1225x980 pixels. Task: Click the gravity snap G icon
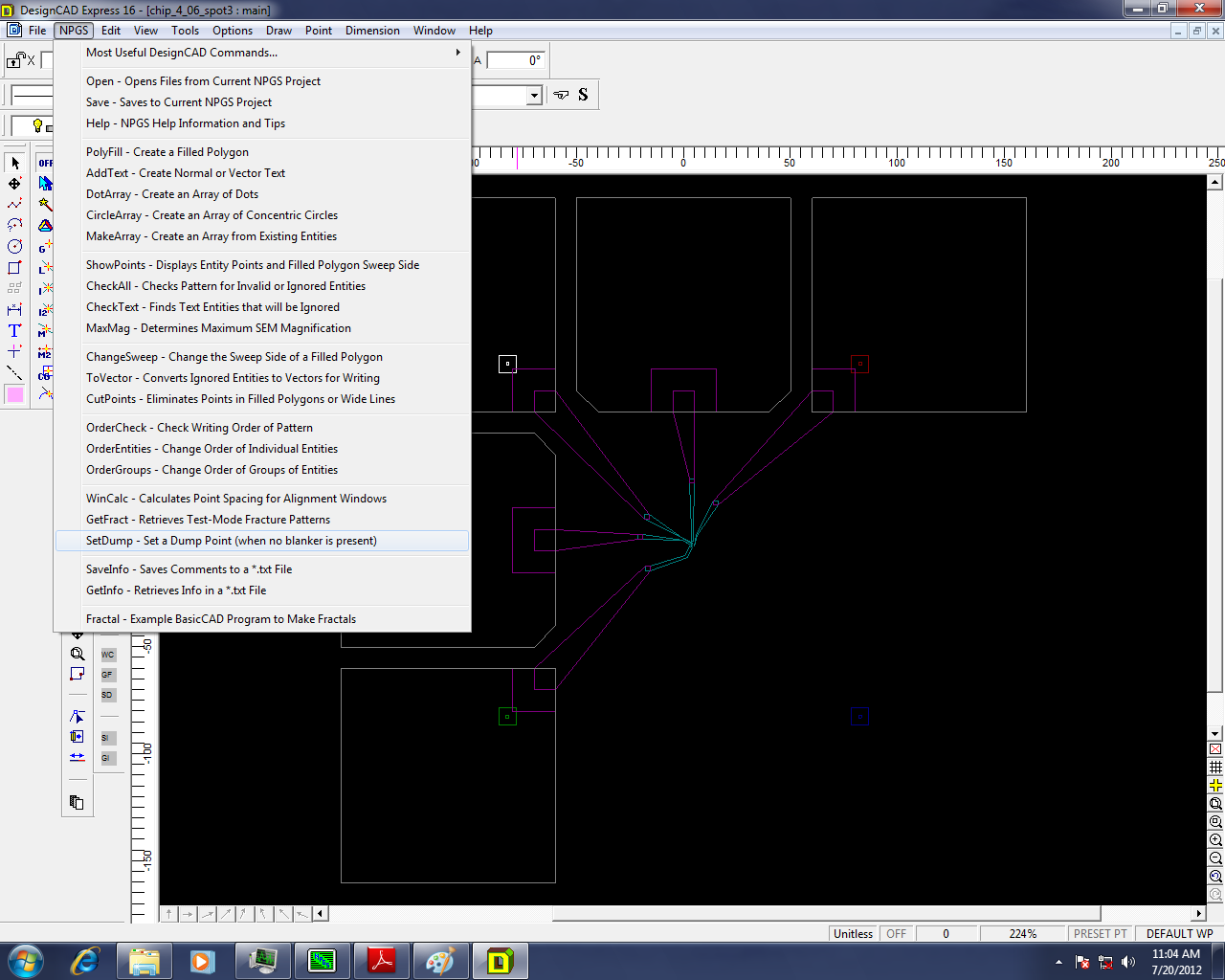click(45, 247)
